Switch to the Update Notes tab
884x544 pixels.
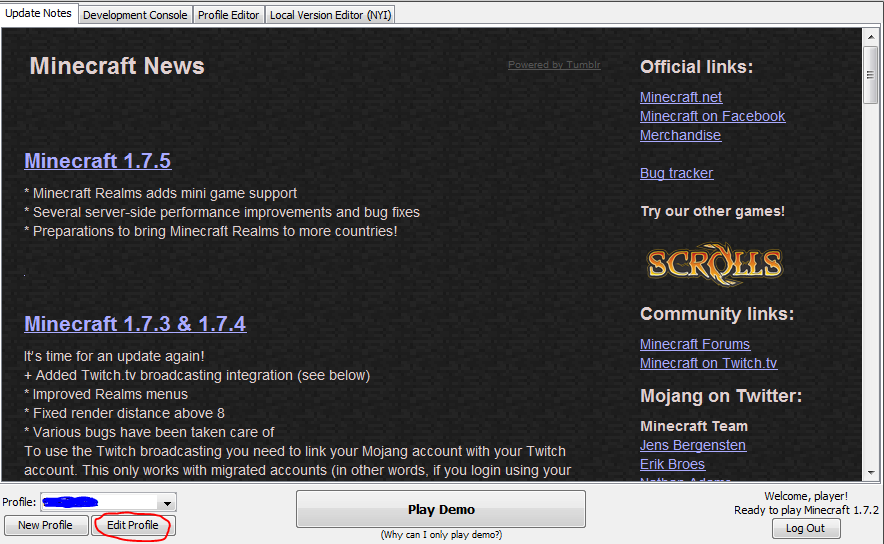click(x=38, y=14)
